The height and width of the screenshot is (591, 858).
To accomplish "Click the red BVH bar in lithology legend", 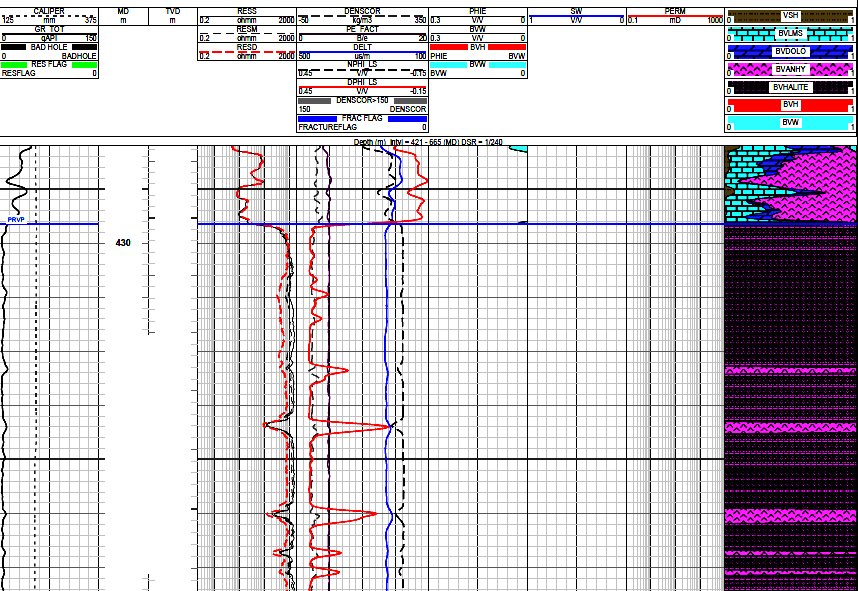I will pyautogui.click(x=790, y=105).
